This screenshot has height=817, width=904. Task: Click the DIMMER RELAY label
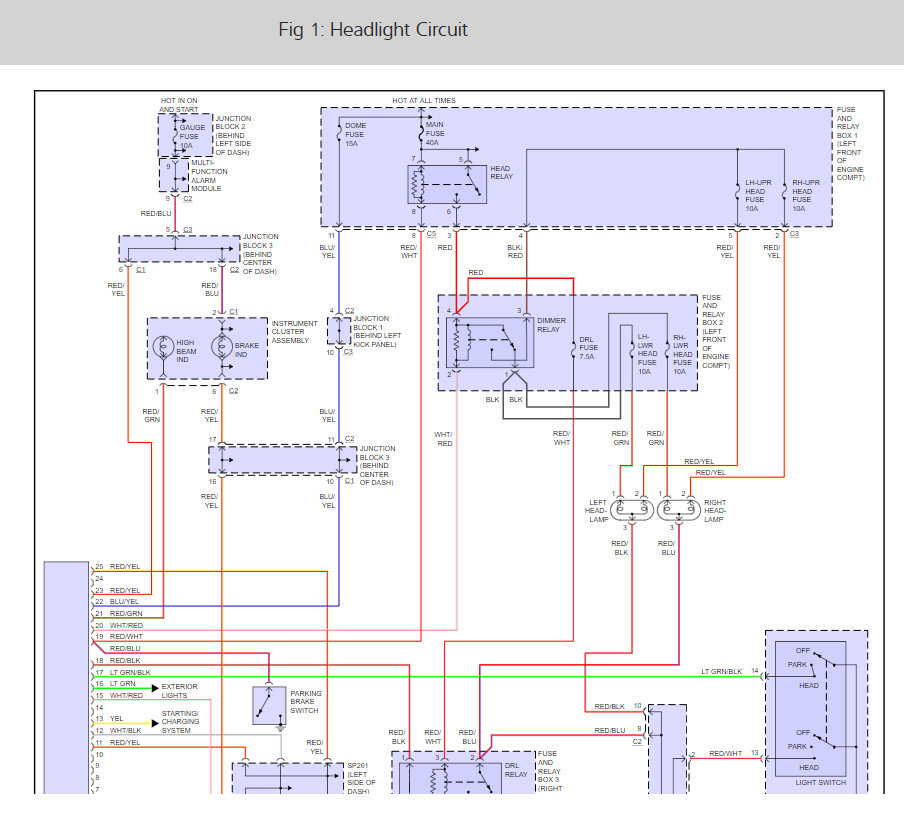[x=551, y=325]
